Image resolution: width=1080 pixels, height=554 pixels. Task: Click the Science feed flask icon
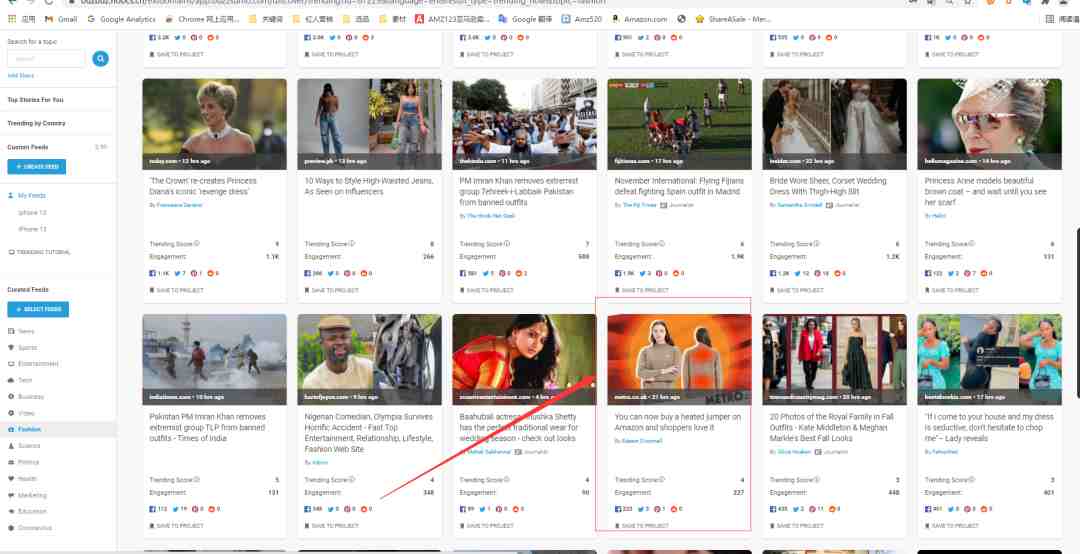pyautogui.click(x=11, y=446)
